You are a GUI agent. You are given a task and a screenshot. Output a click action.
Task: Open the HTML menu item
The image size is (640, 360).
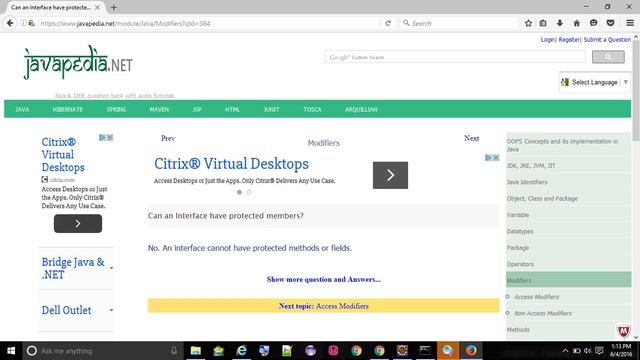coord(232,109)
